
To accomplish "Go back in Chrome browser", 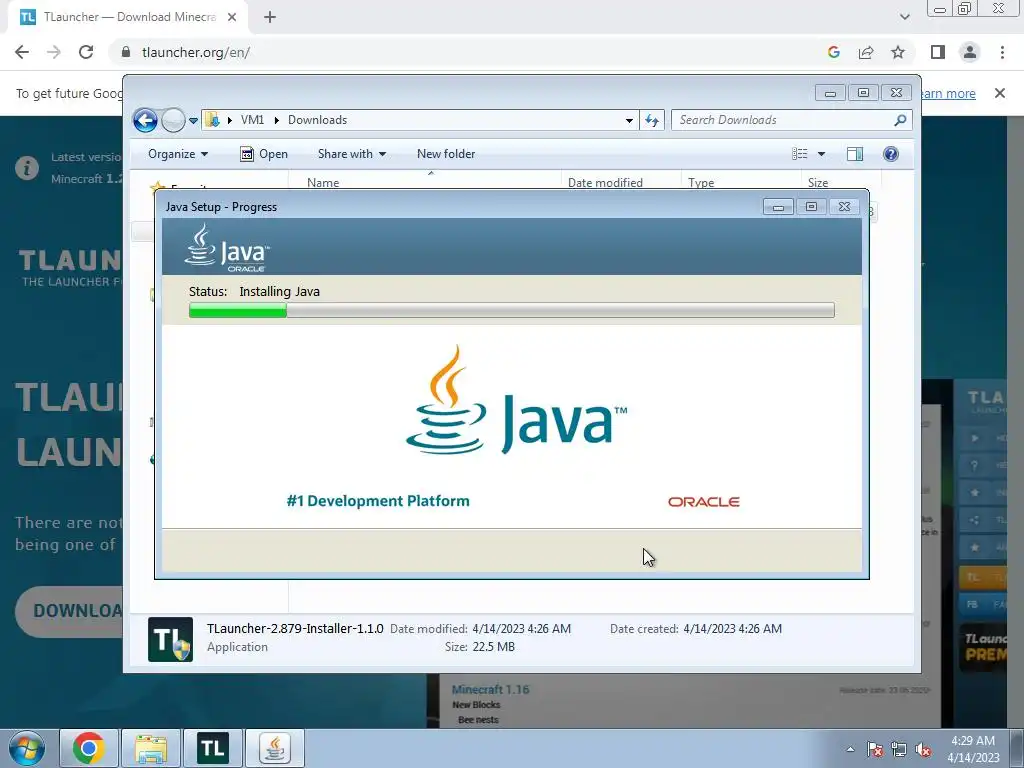I will 22,52.
